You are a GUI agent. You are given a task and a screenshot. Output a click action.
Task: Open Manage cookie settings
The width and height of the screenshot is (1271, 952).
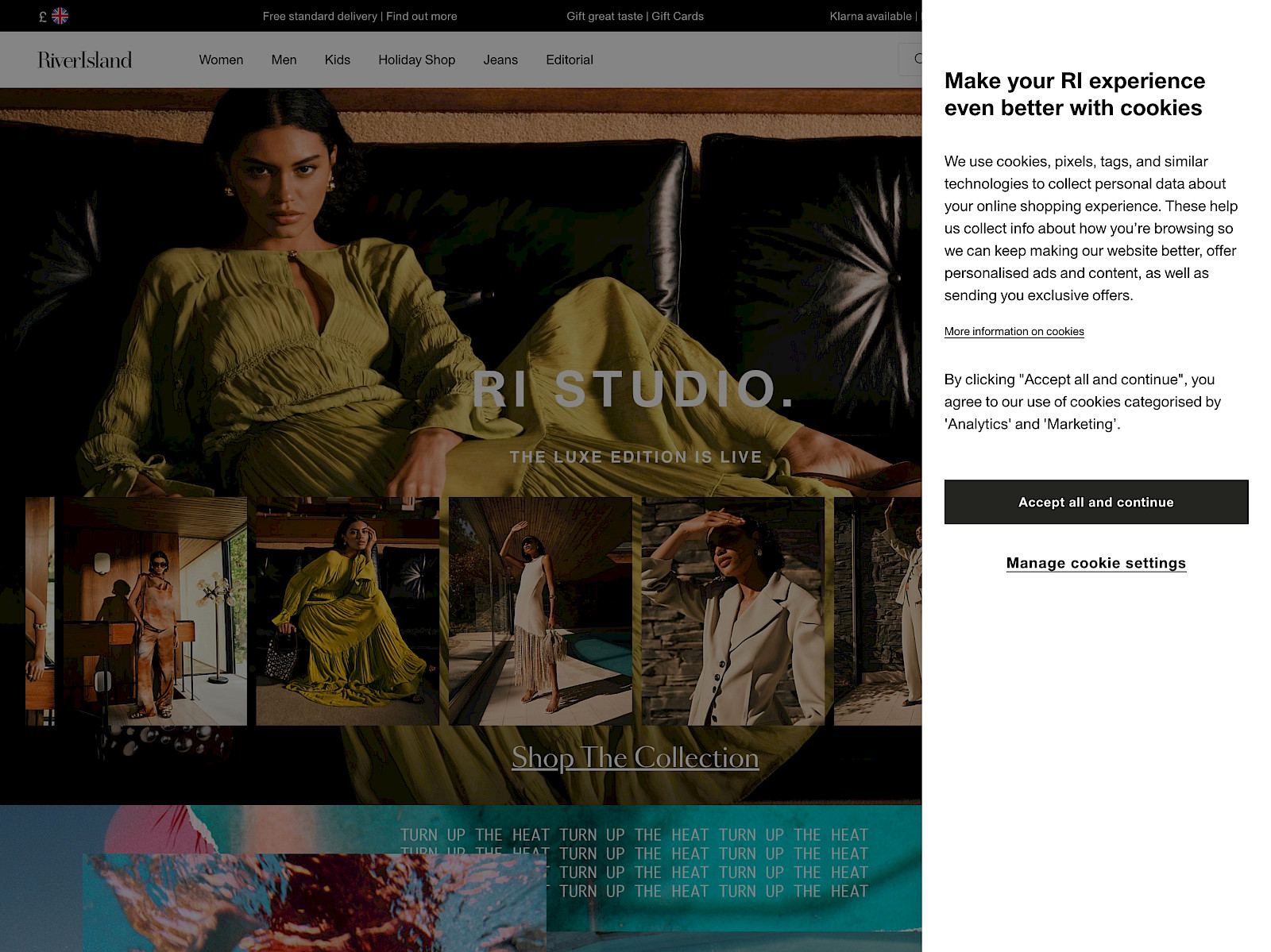pos(1095,563)
